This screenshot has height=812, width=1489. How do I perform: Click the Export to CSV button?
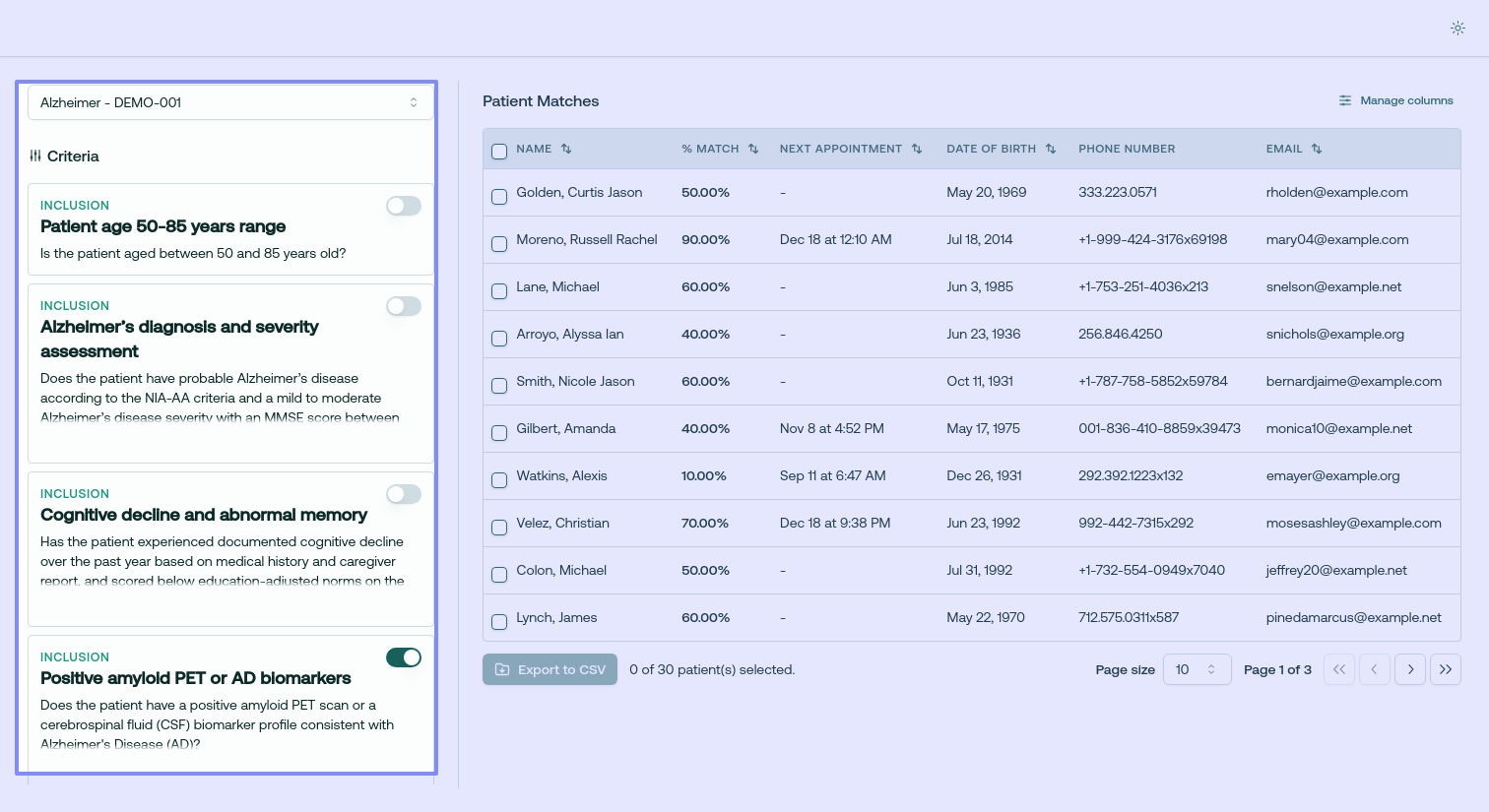click(550, 669)
